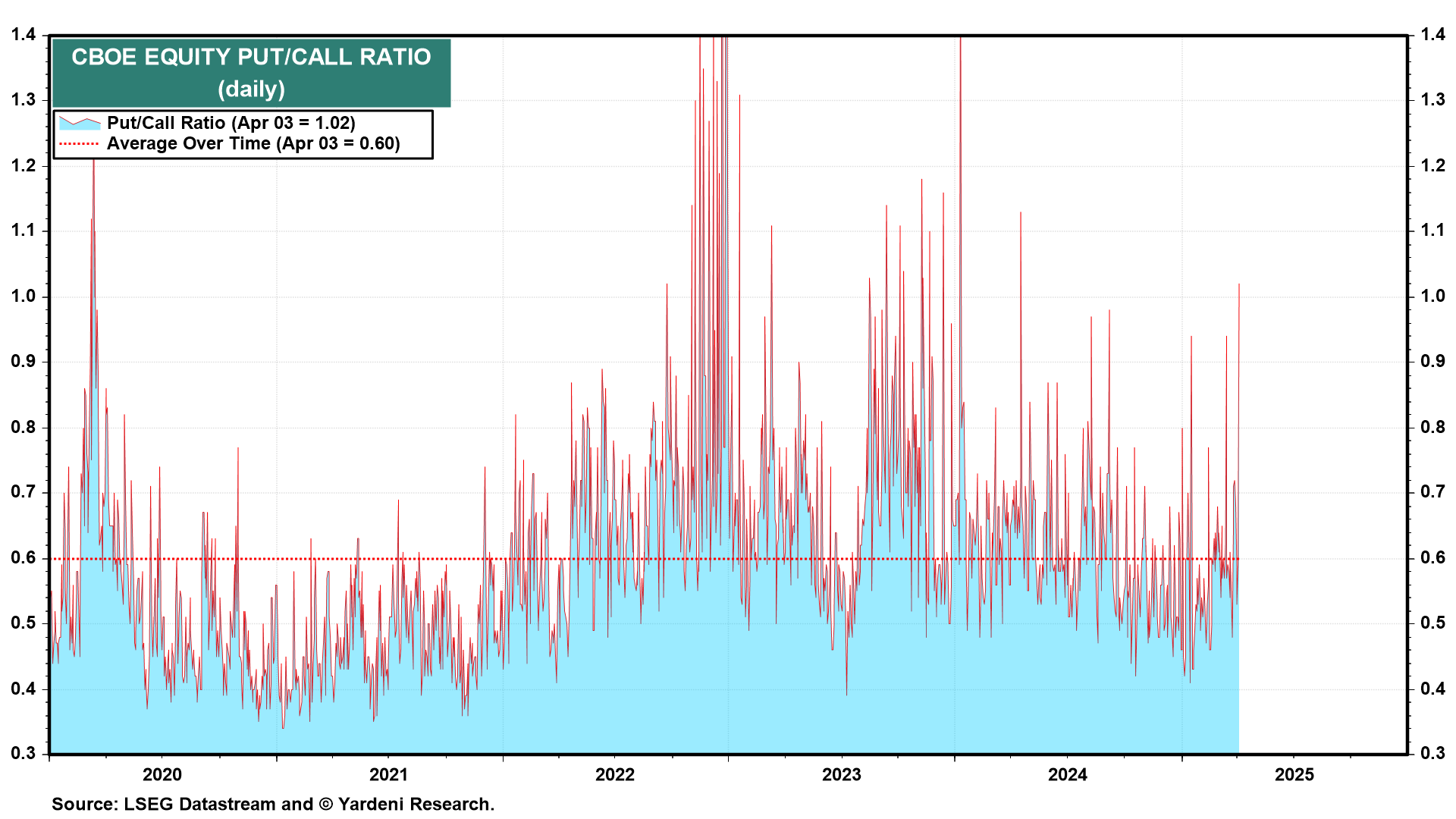
Task: Click the left axis 1.4 value label
Action: (23, 34)
